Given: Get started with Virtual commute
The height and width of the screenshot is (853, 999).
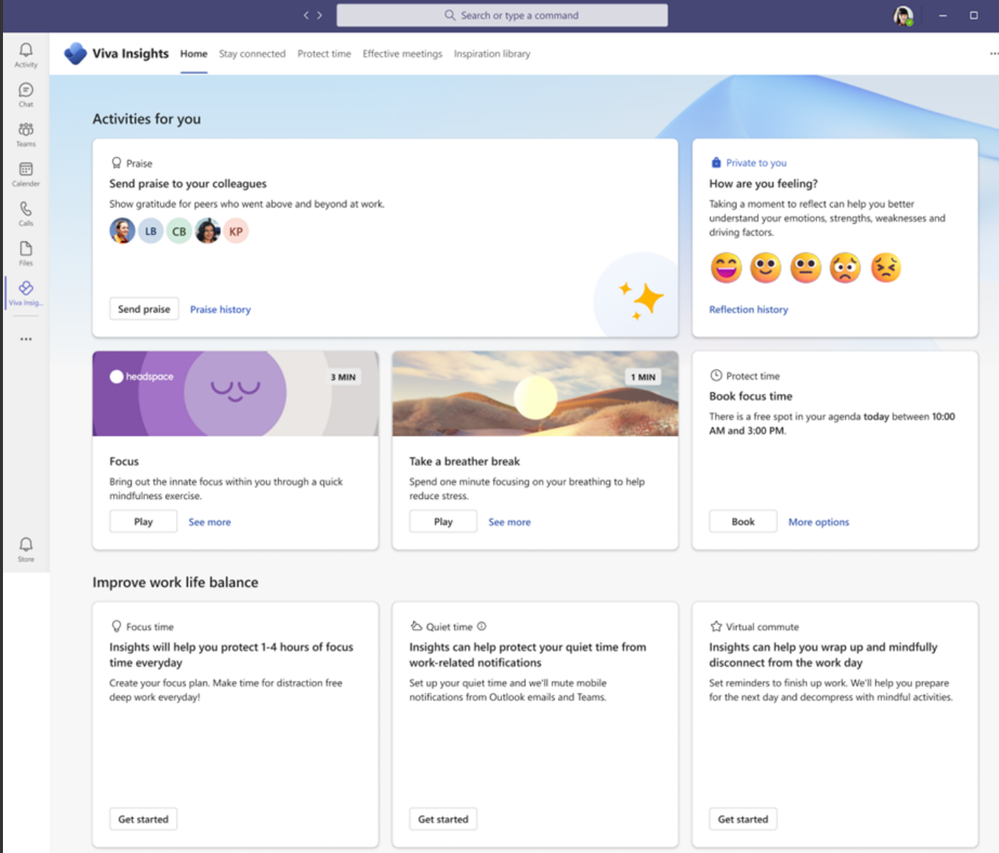Looking at the screenshot, I should click(743, 819).
